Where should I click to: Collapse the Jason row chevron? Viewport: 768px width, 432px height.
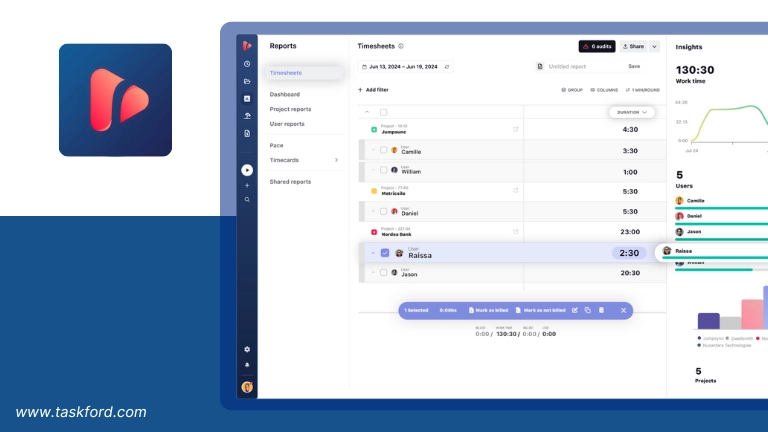pos(373,273)
